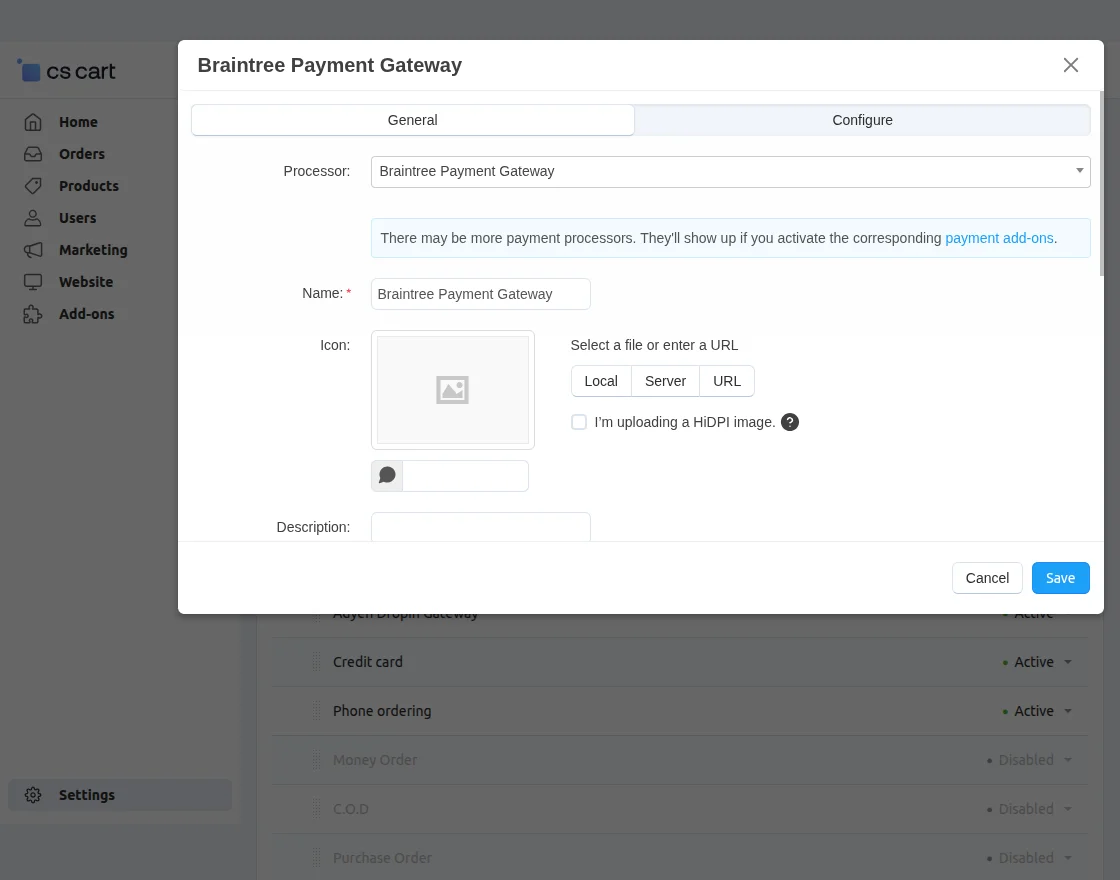Viewport: 1120px width, 880px height.
Task: Go to Home in sidebar
Action: pyautogui.click(x=79, y=122)
